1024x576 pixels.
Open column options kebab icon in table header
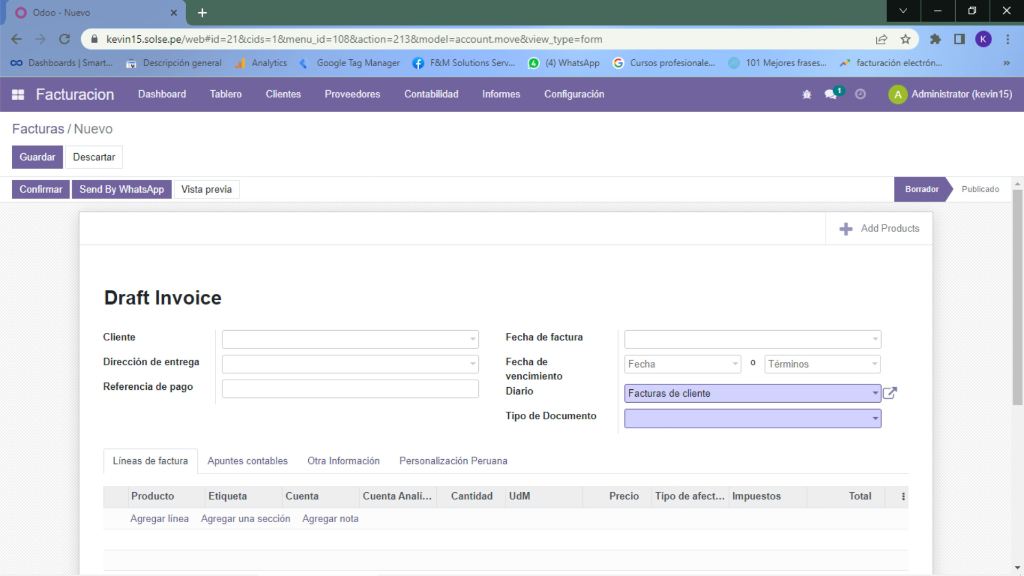coord(903,496)
